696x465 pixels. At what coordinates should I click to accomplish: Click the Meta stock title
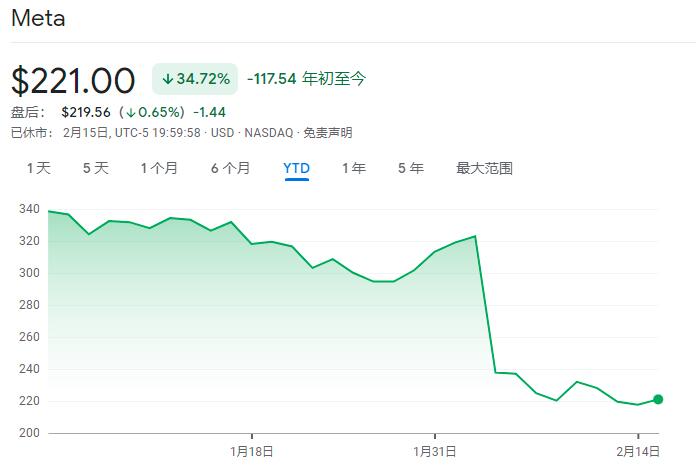pos(37,19)
